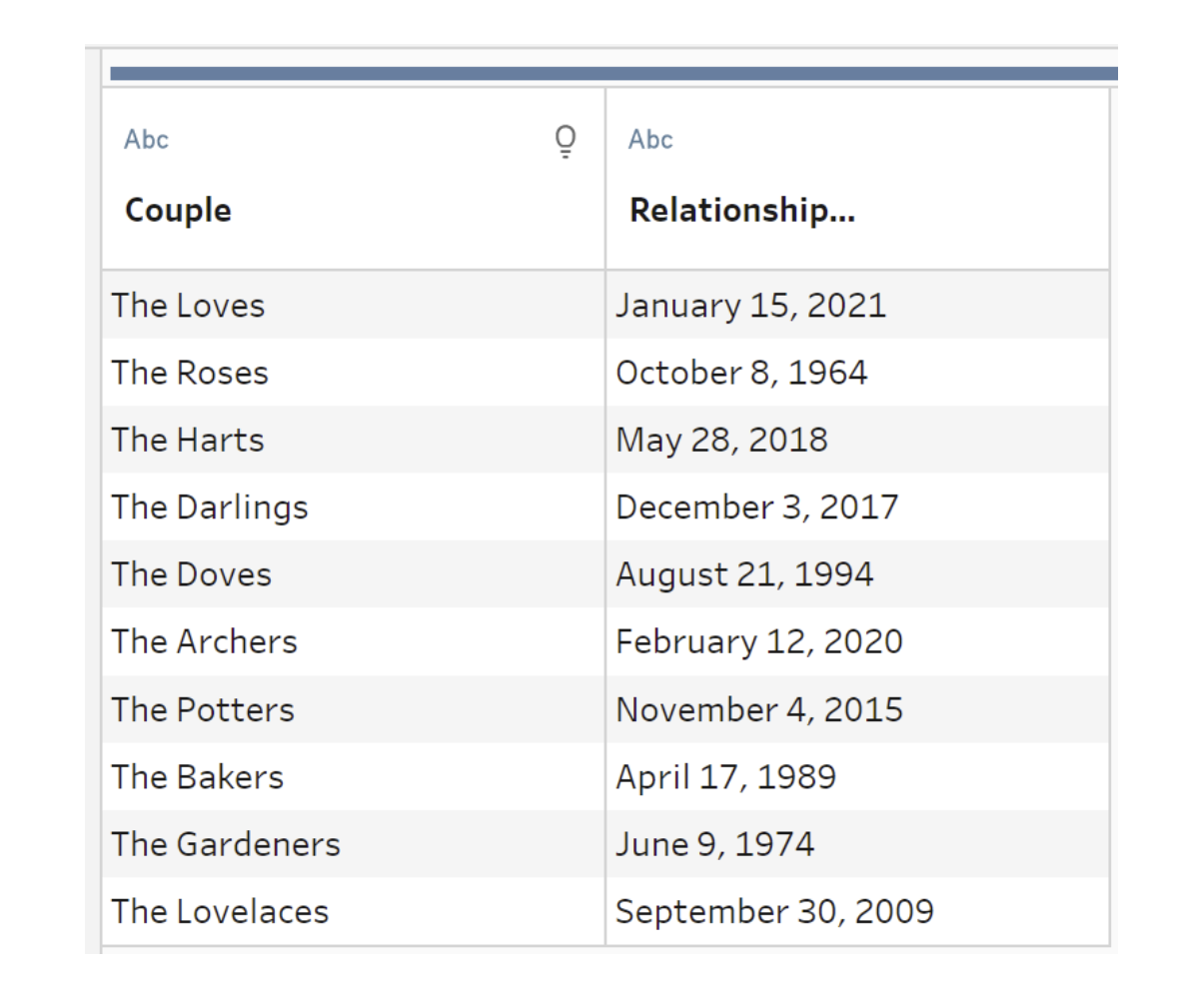Viewport: 1194px width, 1008px height.
Task: Select the Couple column header
Action: click(x=178, y=210)
